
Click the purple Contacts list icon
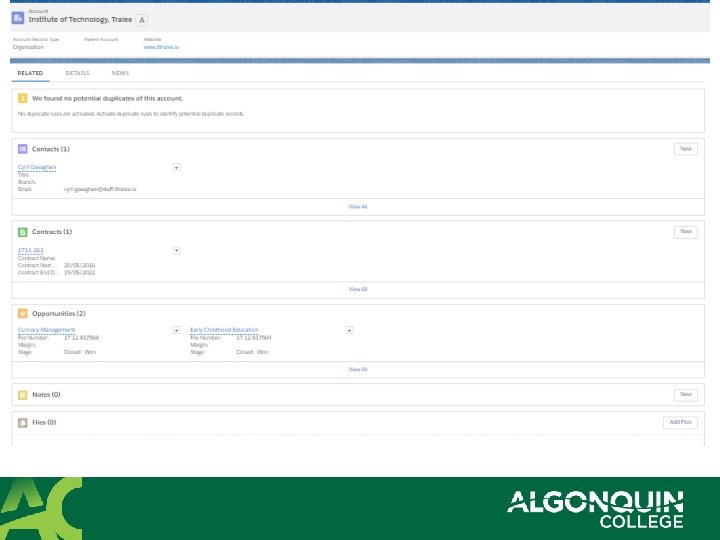(22, 149)
